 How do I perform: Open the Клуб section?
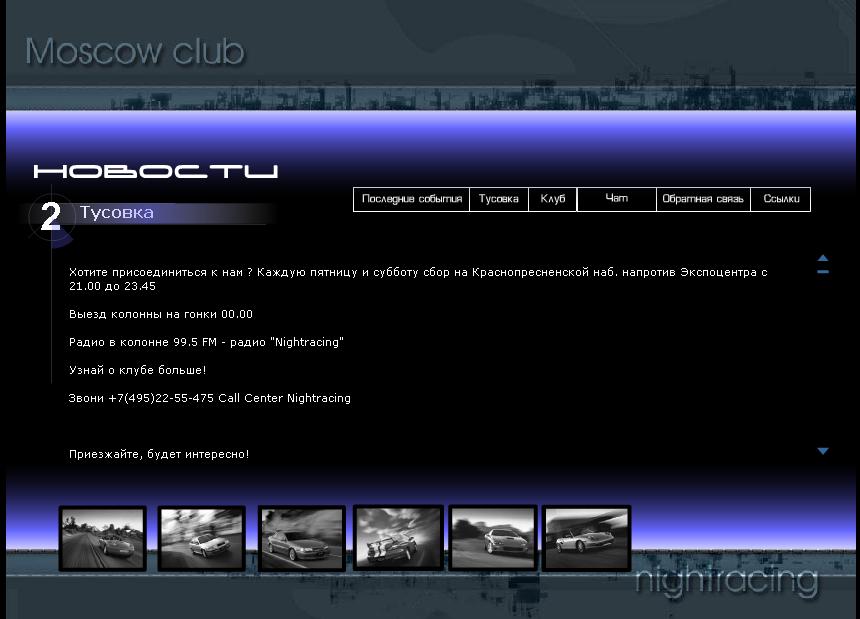click(x=553, y=199)
